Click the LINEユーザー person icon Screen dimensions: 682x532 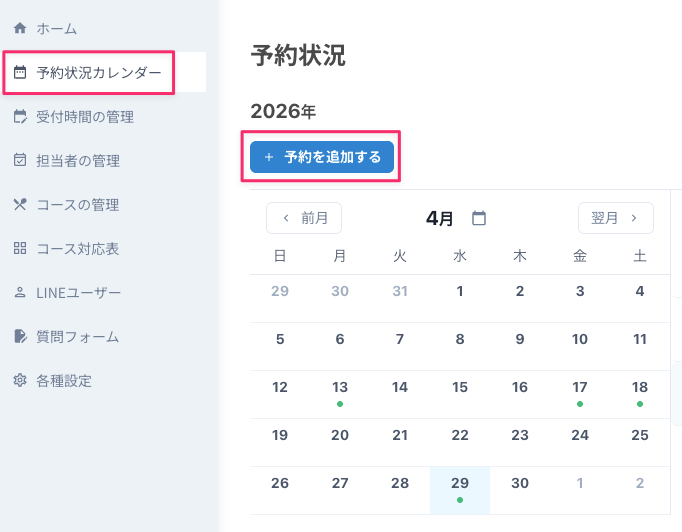click(20, 292)
